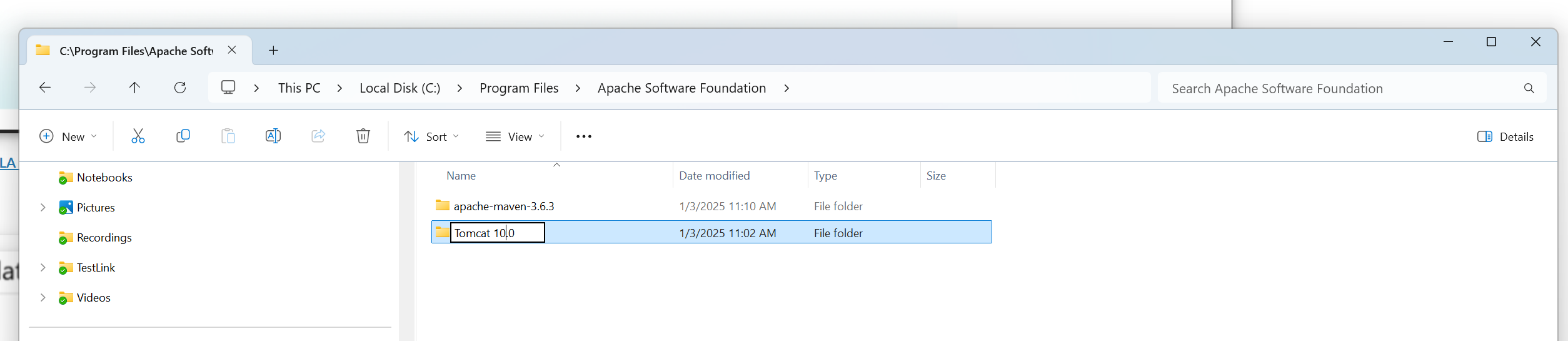Viewport: 1568px width, 341px height.
Task: Open the Sort dropdown menu
Action: coord(431,137)
